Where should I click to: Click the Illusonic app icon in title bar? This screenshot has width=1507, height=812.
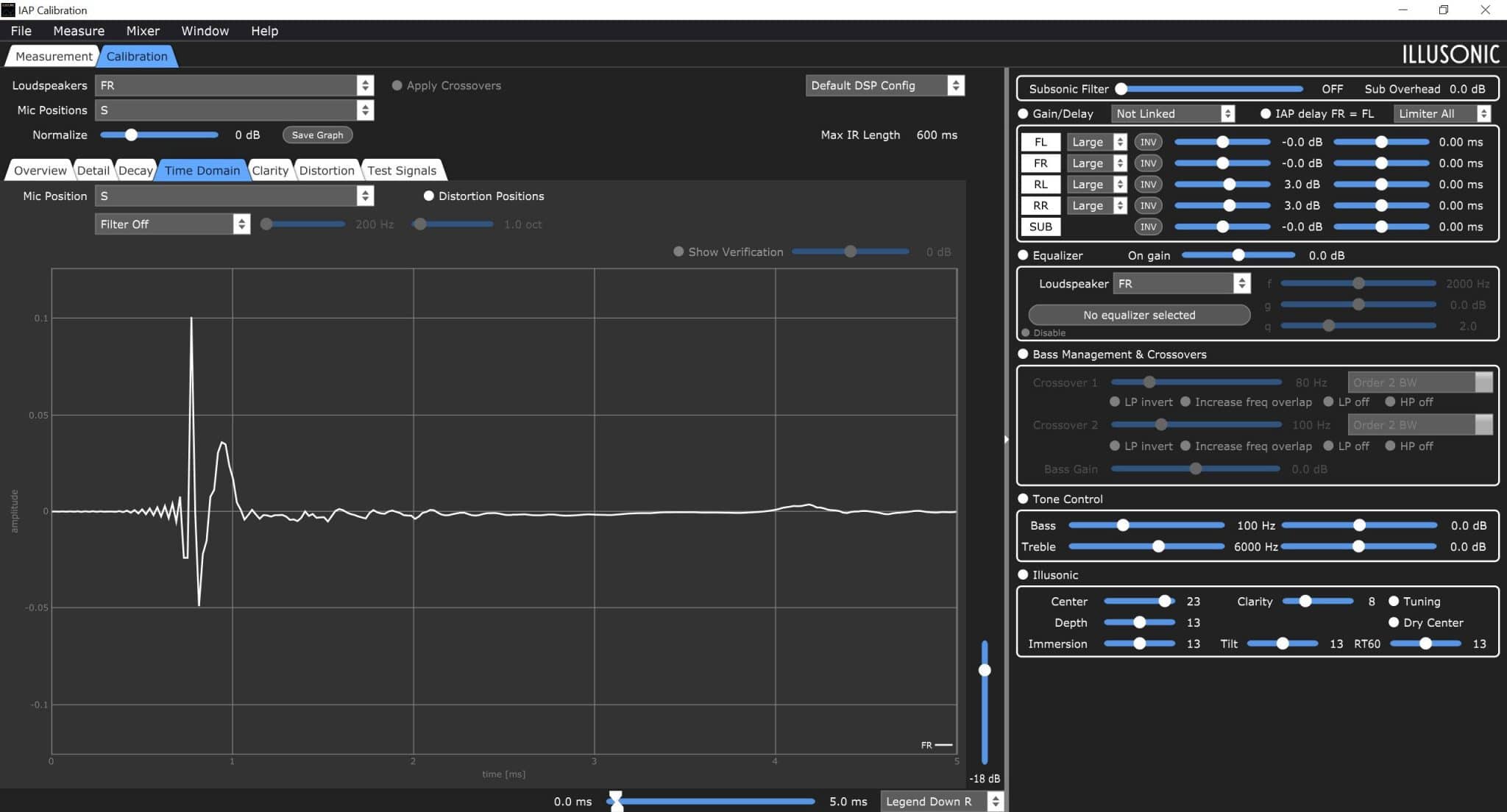[x=8, y=10]
